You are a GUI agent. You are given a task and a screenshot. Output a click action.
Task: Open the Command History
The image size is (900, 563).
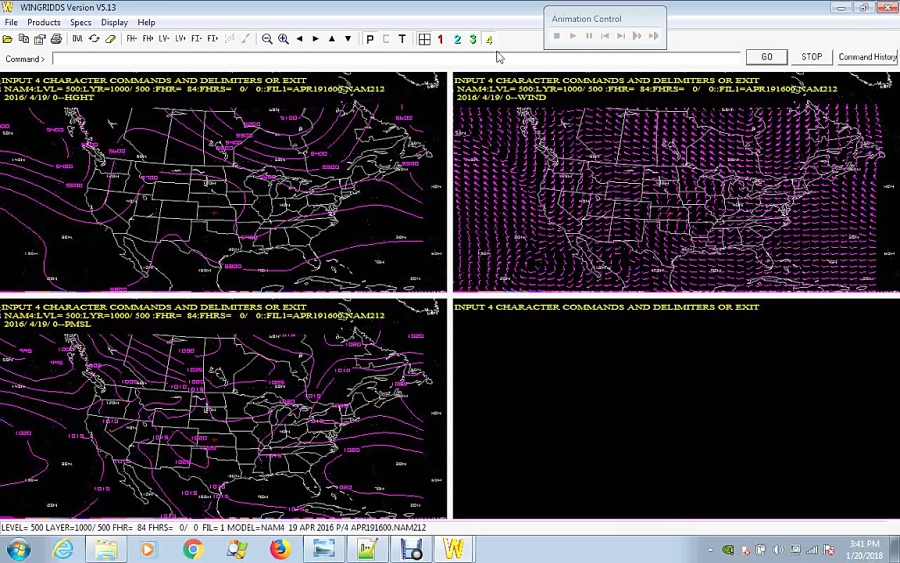click(867, 57)
